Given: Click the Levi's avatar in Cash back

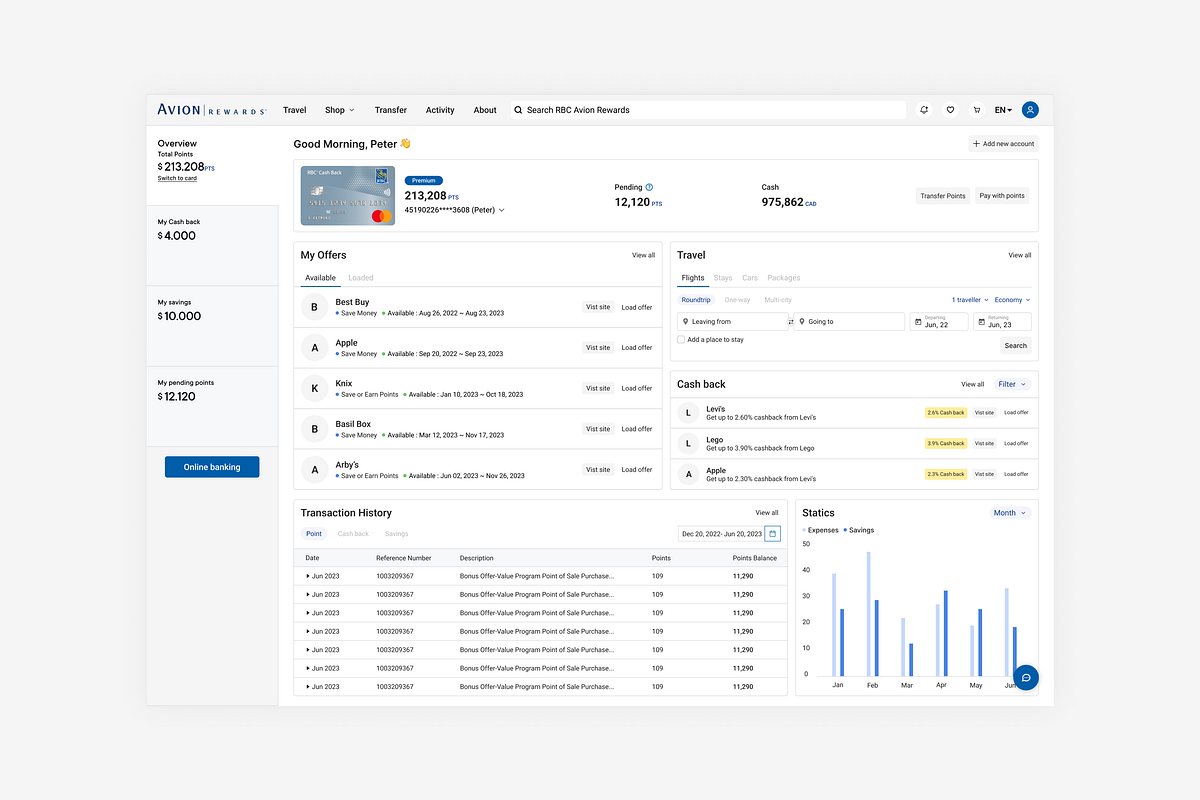Looking at the screenshot, I should 688,412.
